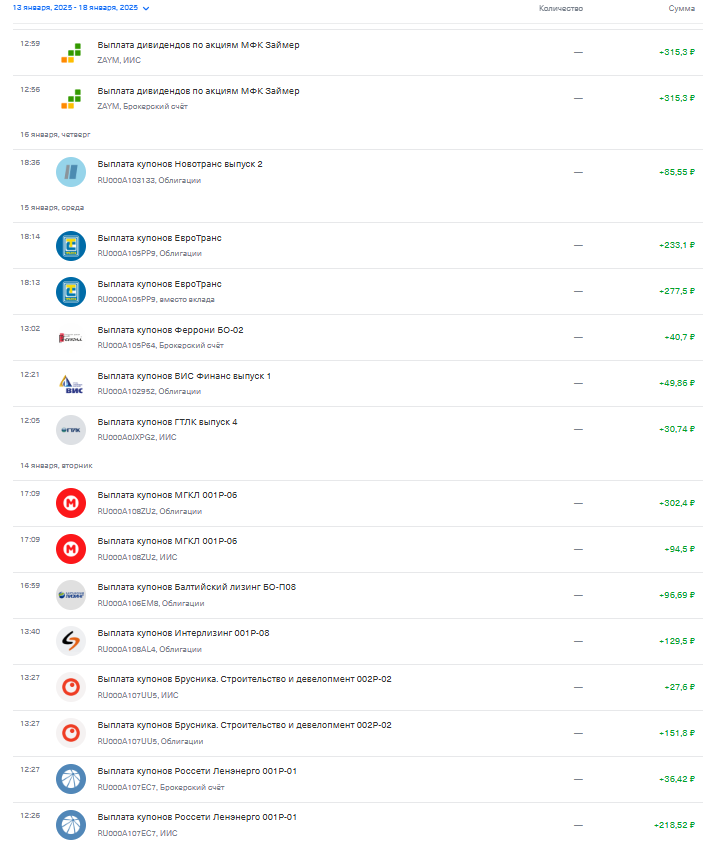Open ЕвроТранс coupon payout in вместо вклада account
Viewport: 722px width, 844px height.
[358, 291]
